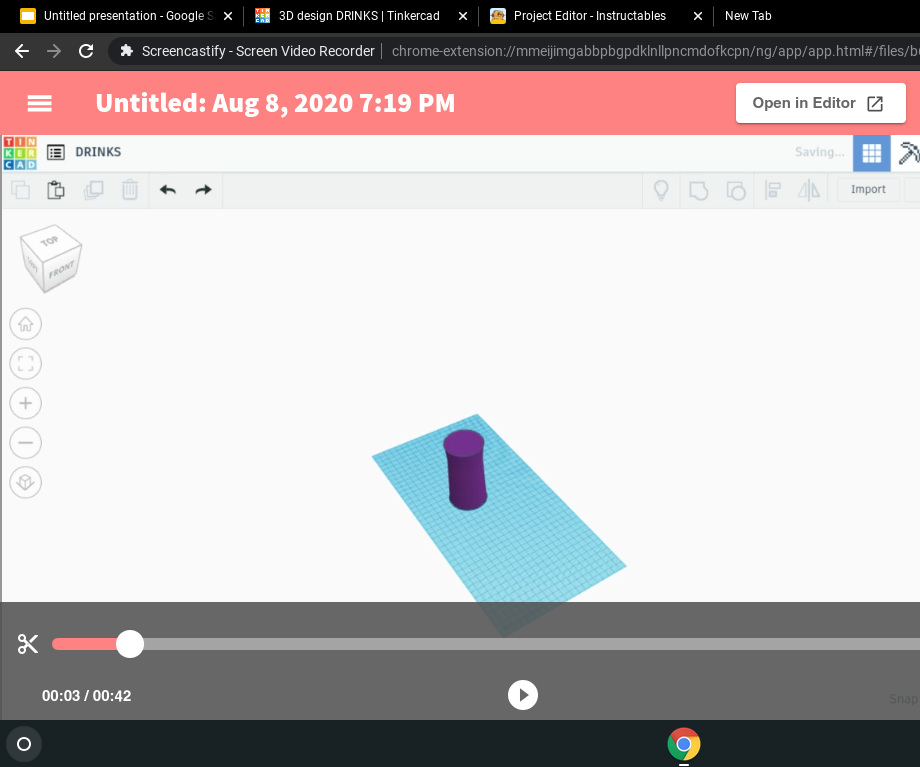Click the chrome-extension URL in address bar
Image resolution: width=920 pixels, height=767 pixels.
coord(655,51)
